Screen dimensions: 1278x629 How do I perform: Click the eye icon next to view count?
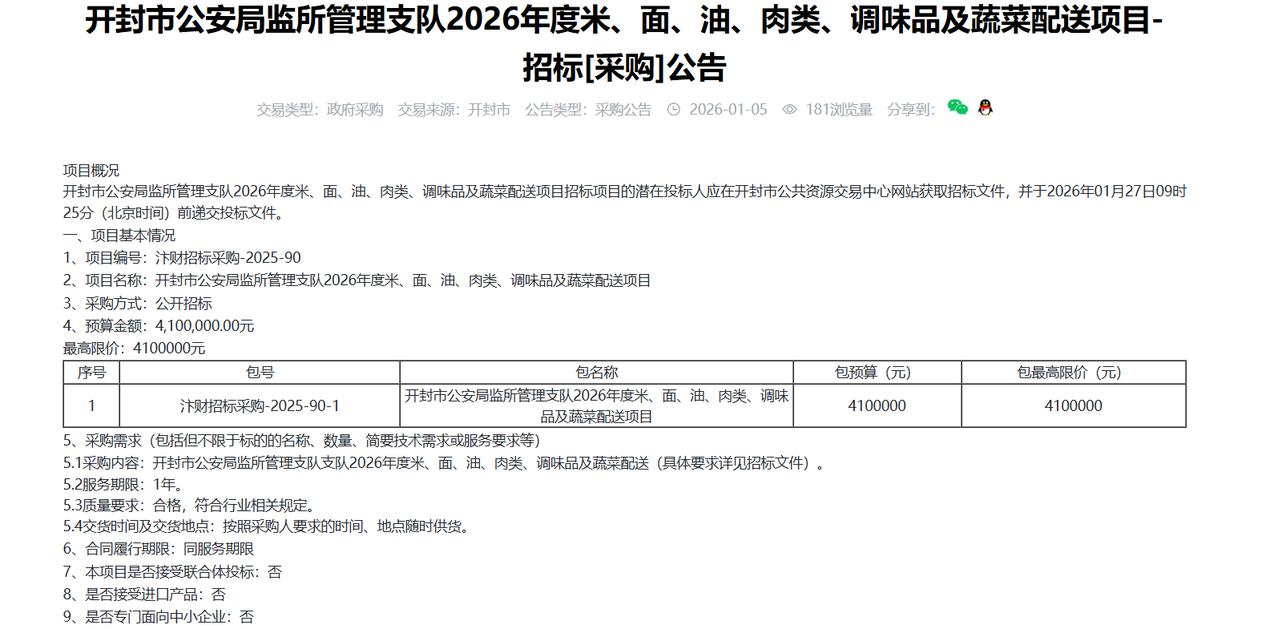(x=790, y=110)
